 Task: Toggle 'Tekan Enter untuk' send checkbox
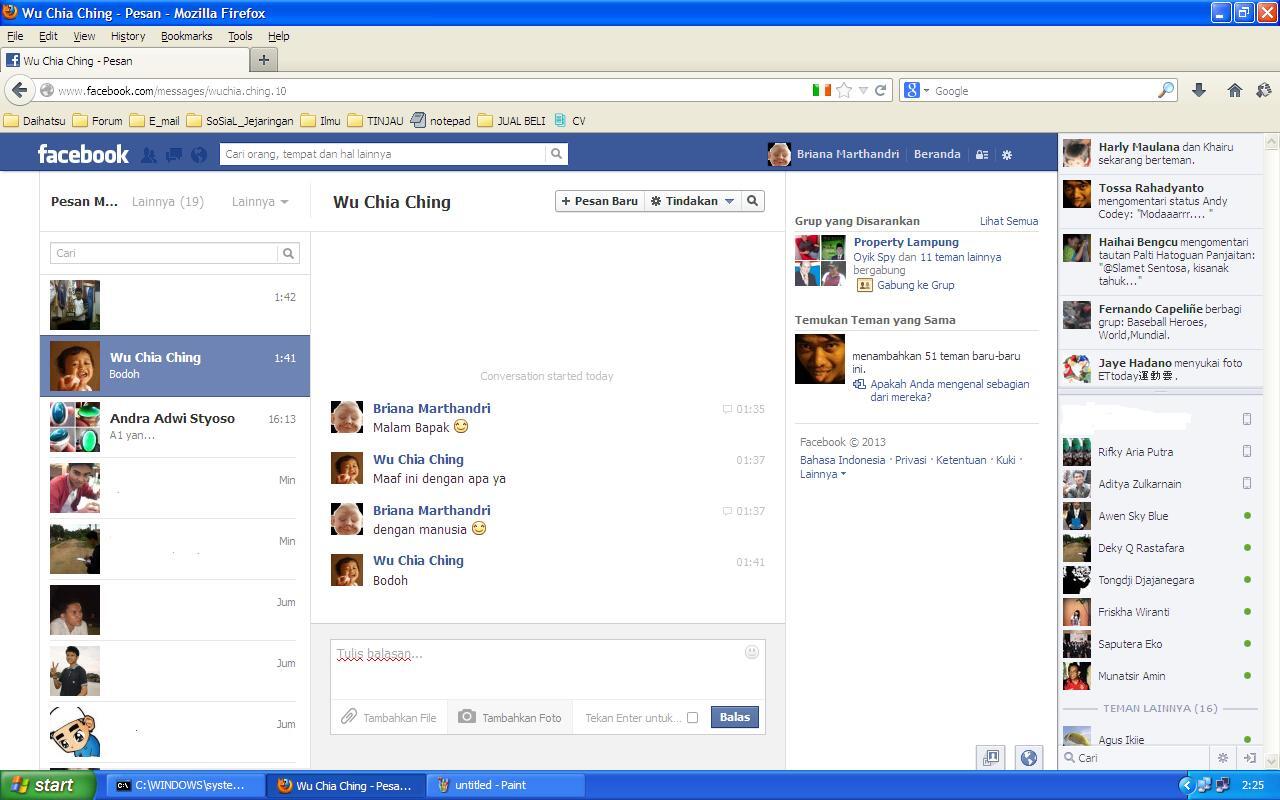pos(692,717)
